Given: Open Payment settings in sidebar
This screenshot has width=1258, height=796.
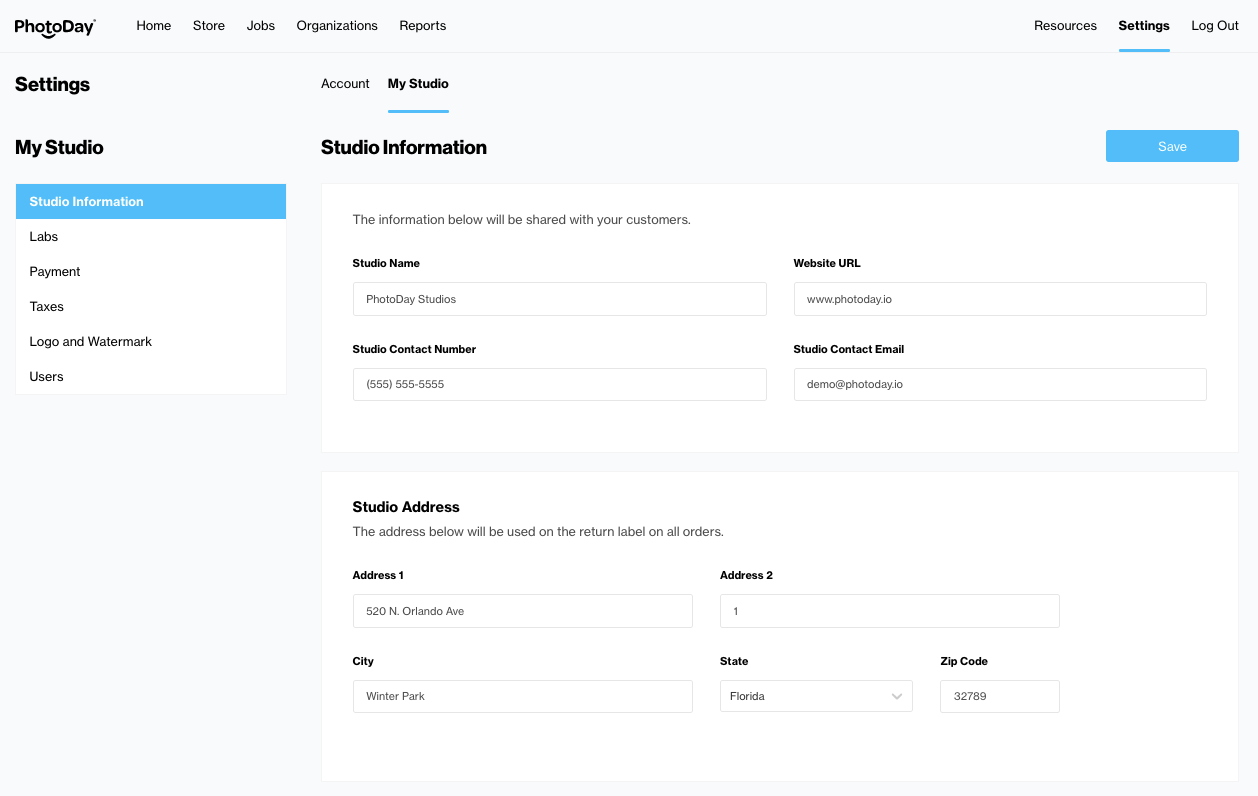Looking at the screenshot, I should (x=151, y=272).
